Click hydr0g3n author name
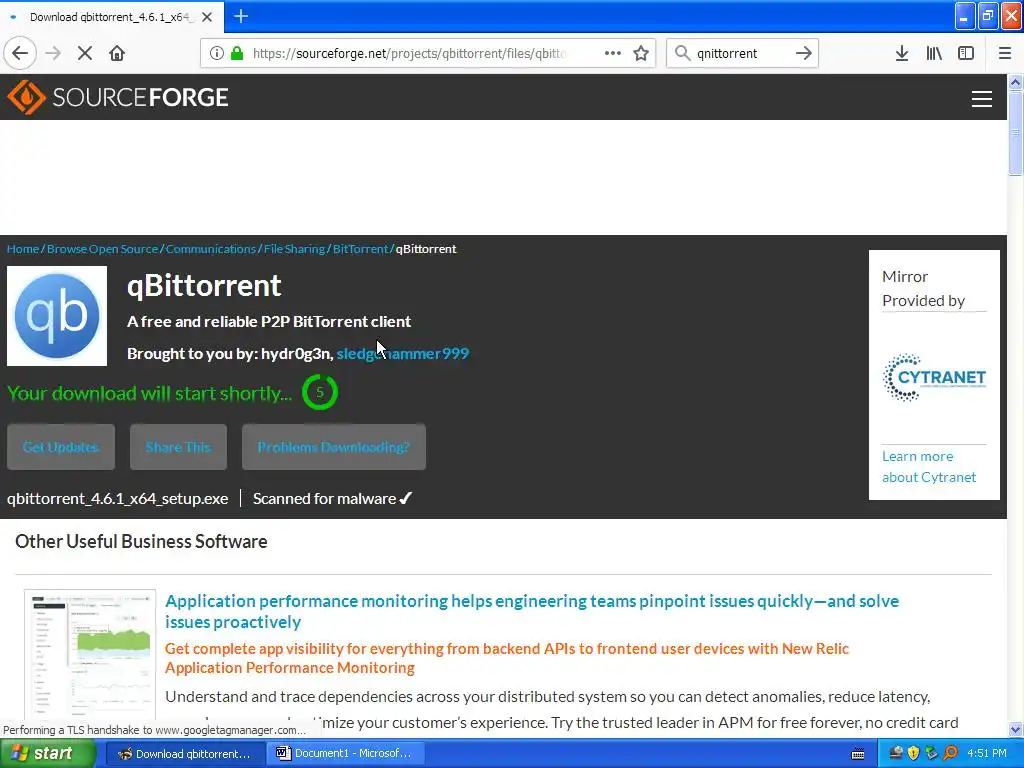Viewport: 1024px width, 768px height. [x=295, y=354]
